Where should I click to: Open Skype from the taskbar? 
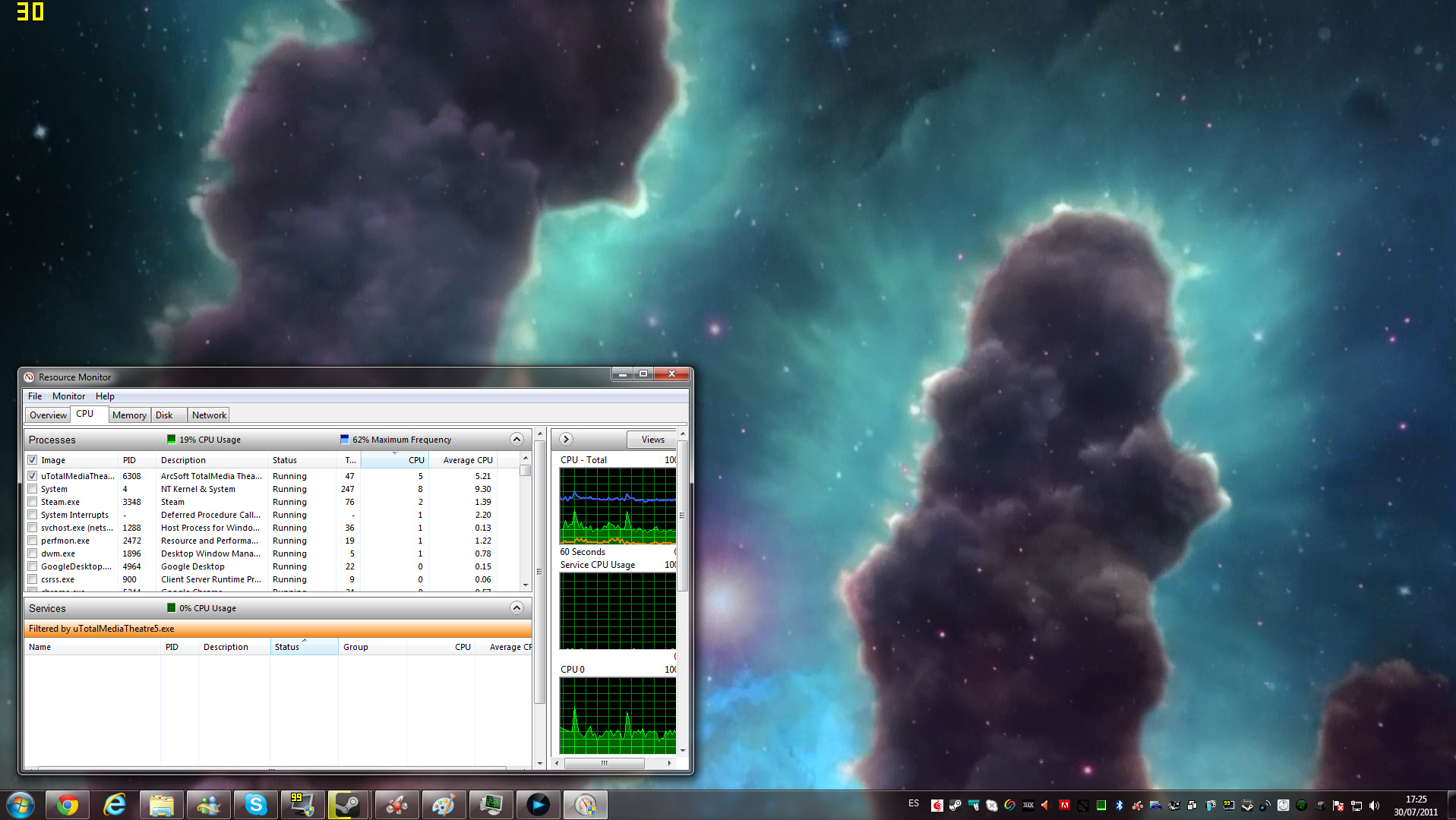(x=255, y=805)
